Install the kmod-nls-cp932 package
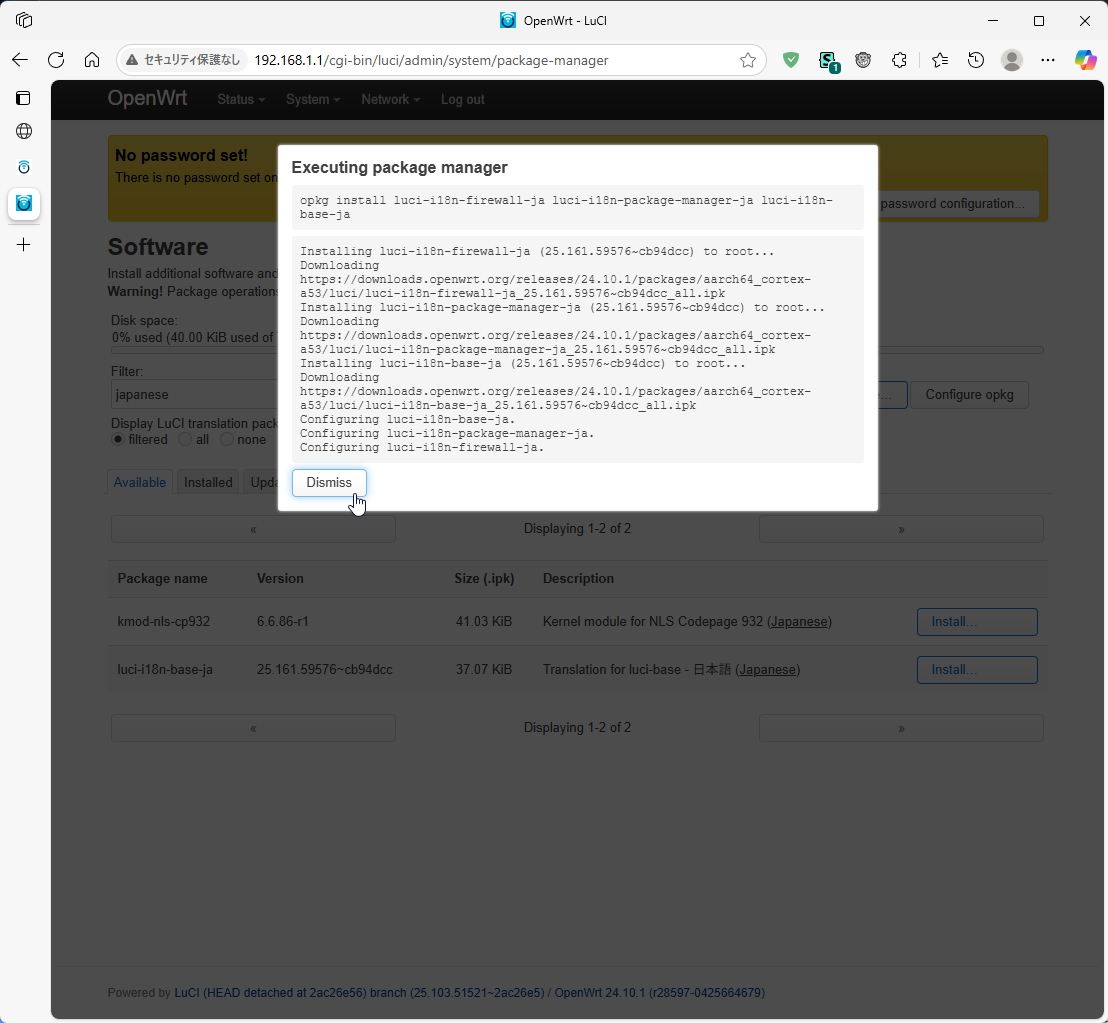This screenshot has width=1108, height=1023. tap(977, 622)
